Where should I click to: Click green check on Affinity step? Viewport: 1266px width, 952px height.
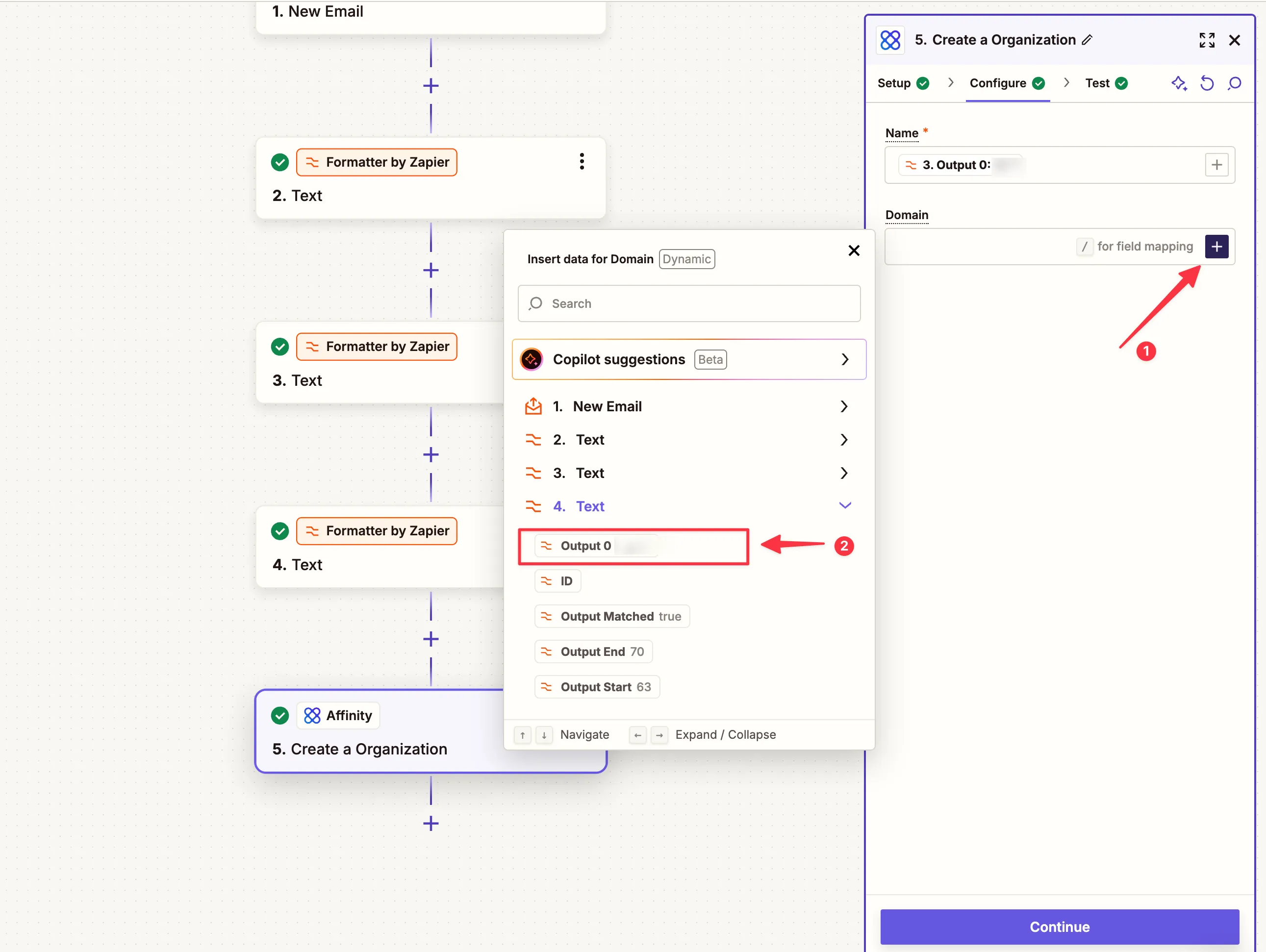point(280,715)
